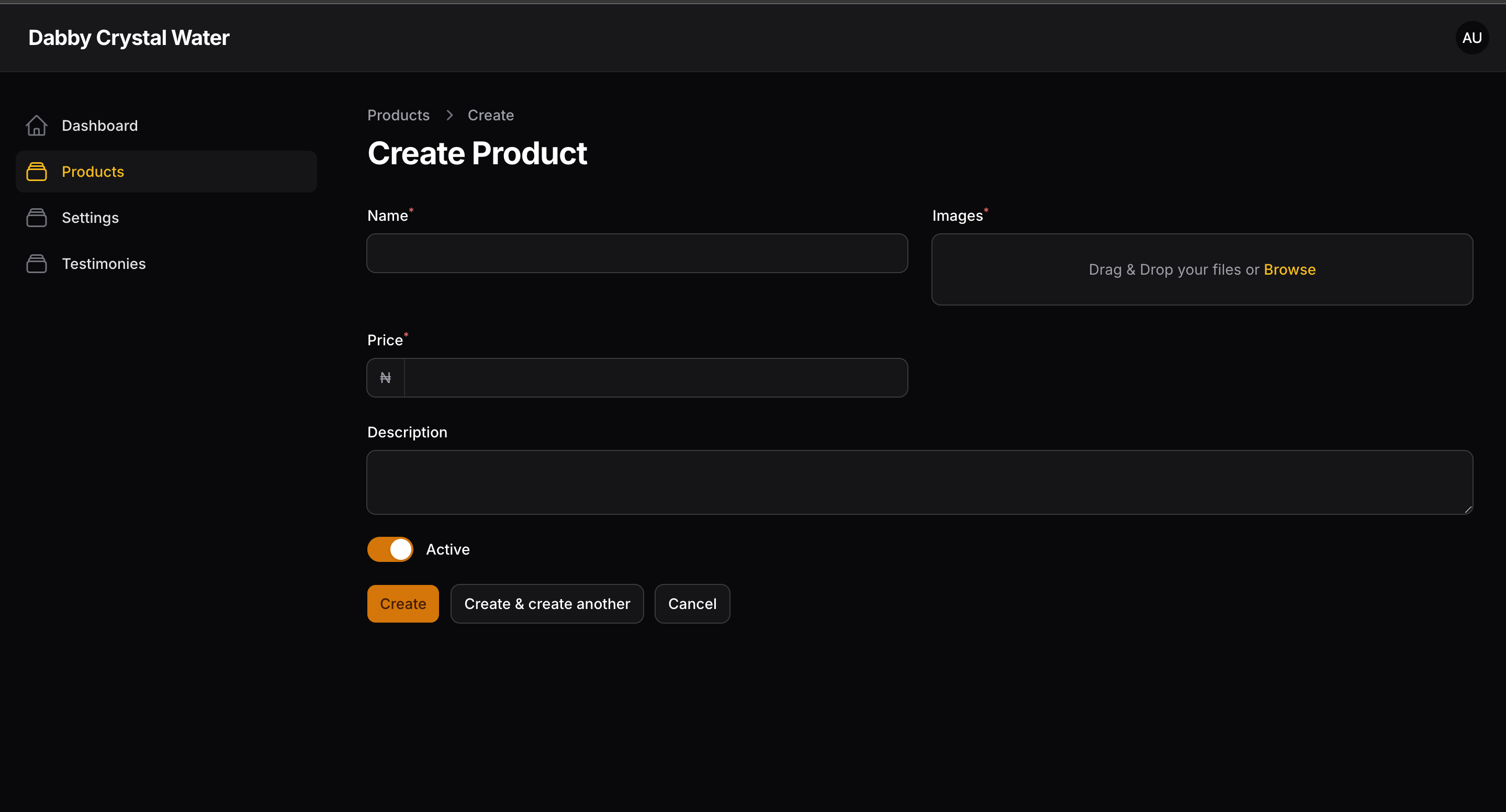The image size is (1506, 812).
Task: Click the Testimonies sidebar icon
Action: coord(36,264)
